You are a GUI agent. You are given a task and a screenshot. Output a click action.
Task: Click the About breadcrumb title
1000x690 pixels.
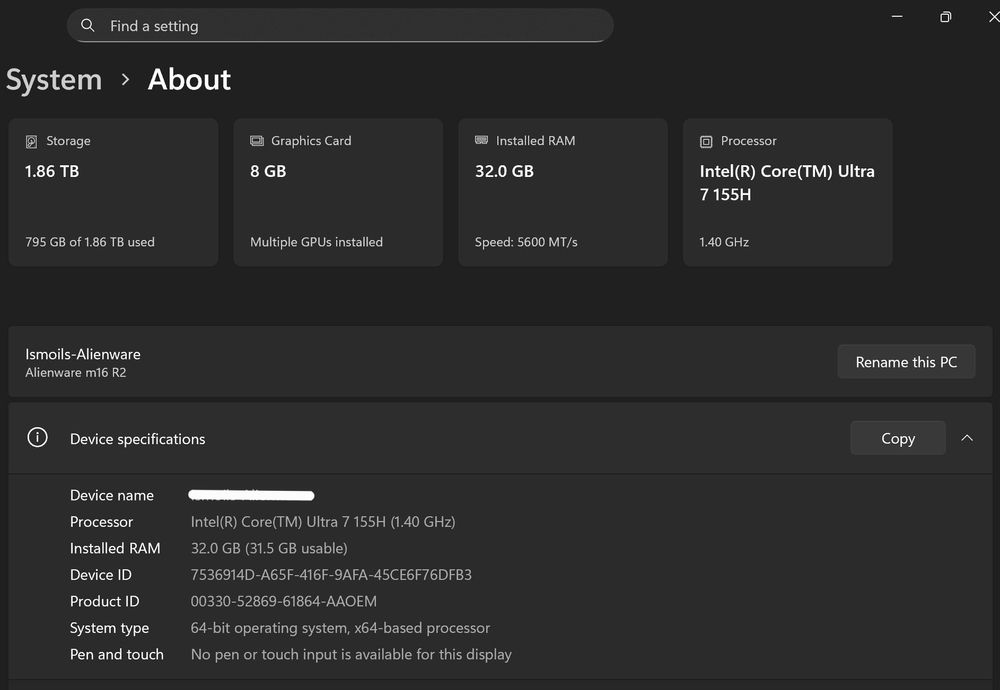click(x=189, y=80)
